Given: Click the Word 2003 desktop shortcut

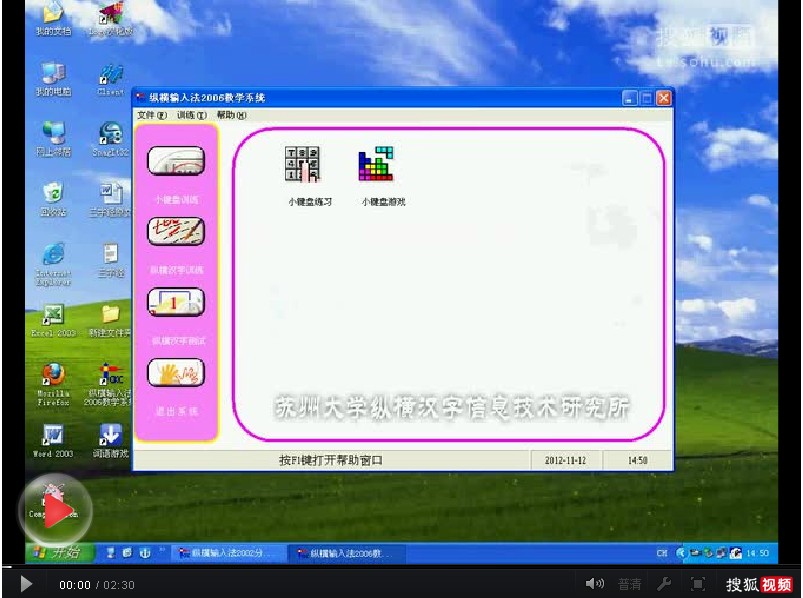Looking at the screenshot, I should click(x=53, y=440).
